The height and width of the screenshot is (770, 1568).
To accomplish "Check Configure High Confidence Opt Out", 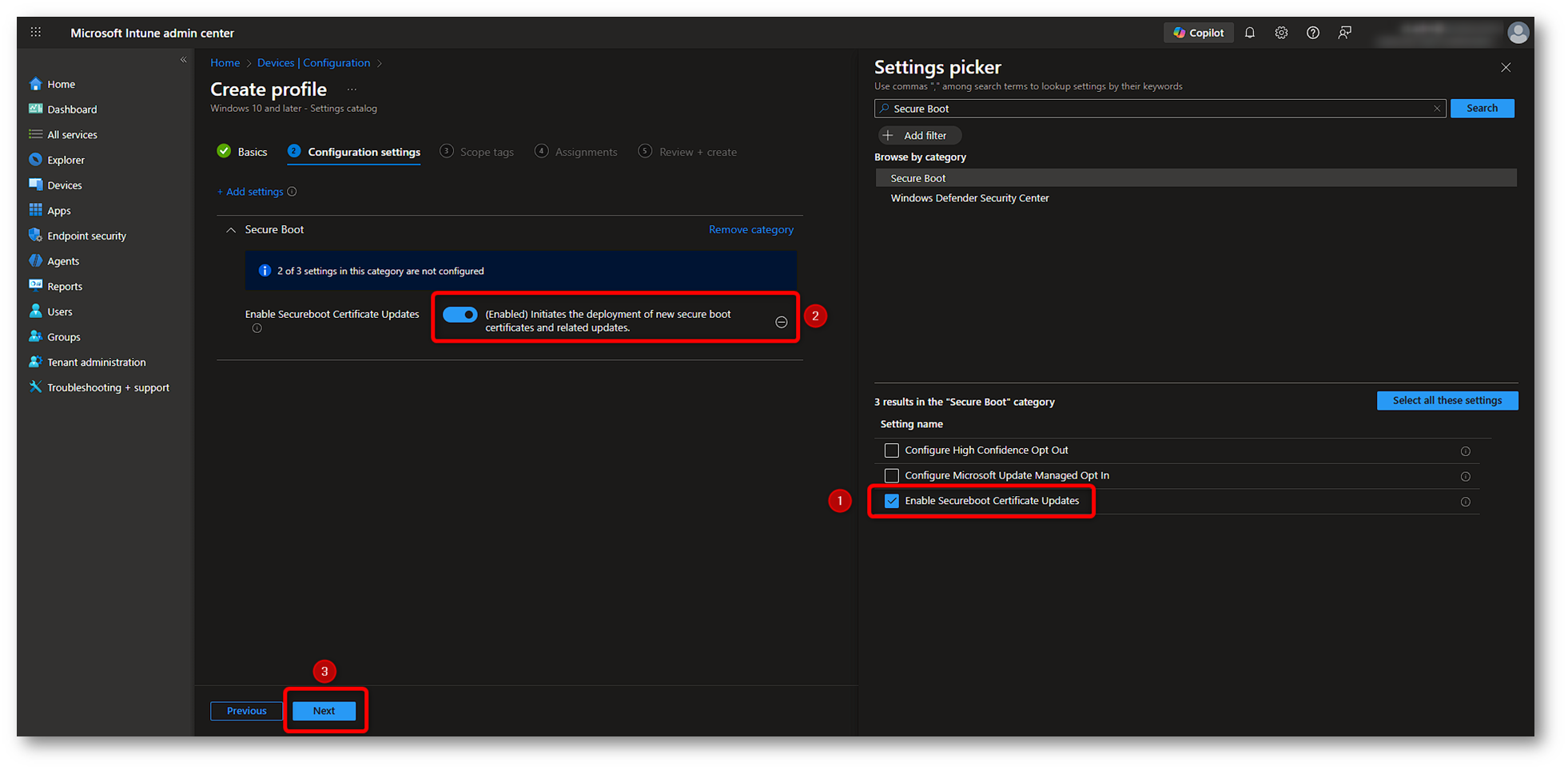I will coord(892,450).
